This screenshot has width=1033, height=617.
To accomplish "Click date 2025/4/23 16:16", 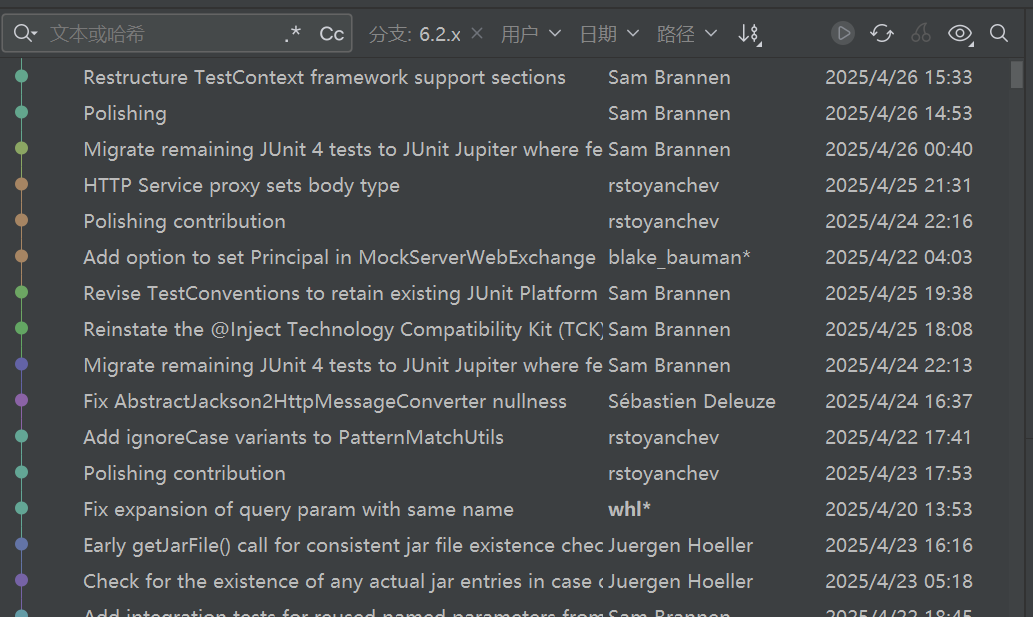I will click(x=899, y=545).
